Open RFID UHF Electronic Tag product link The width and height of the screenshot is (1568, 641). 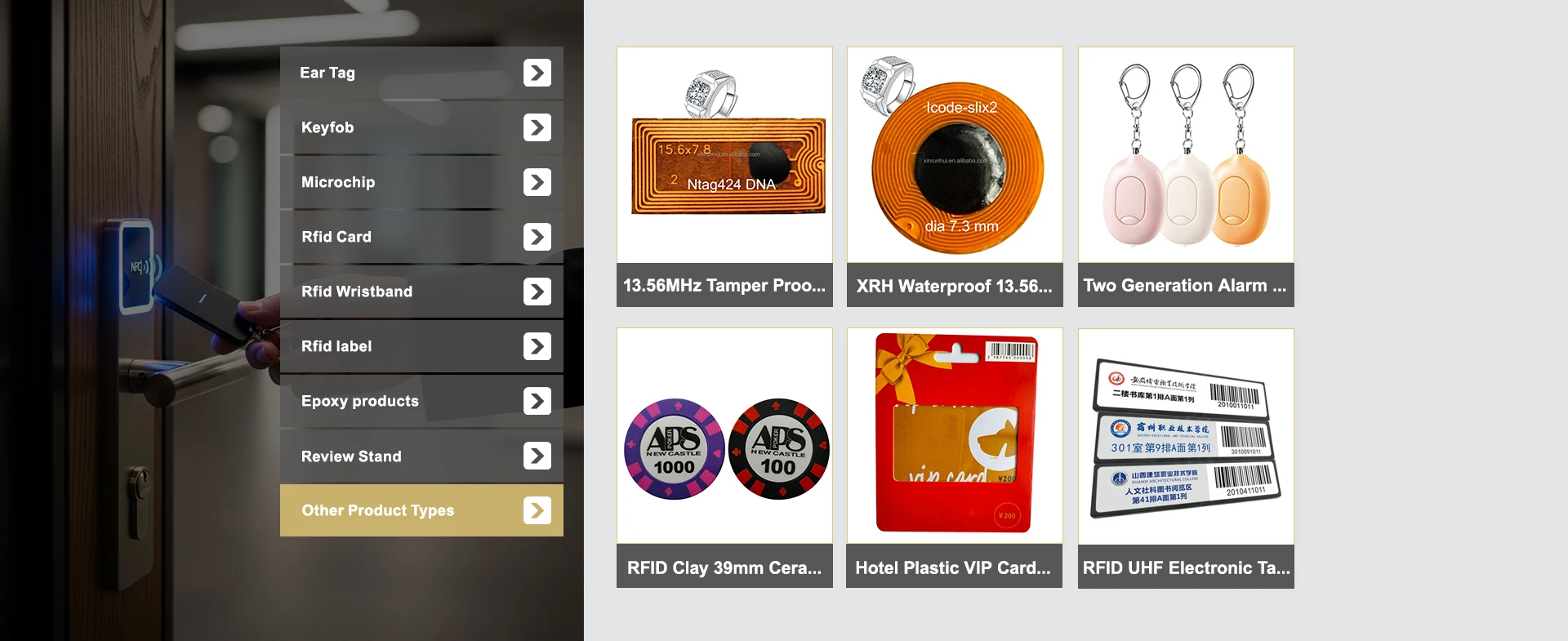(x=1186, y=567)
